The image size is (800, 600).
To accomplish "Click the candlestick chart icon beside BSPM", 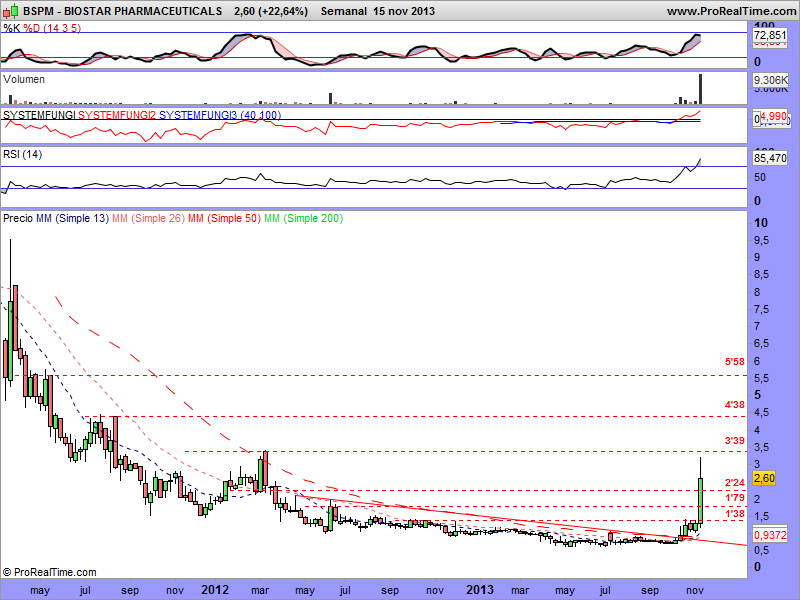I will point(11,10).
